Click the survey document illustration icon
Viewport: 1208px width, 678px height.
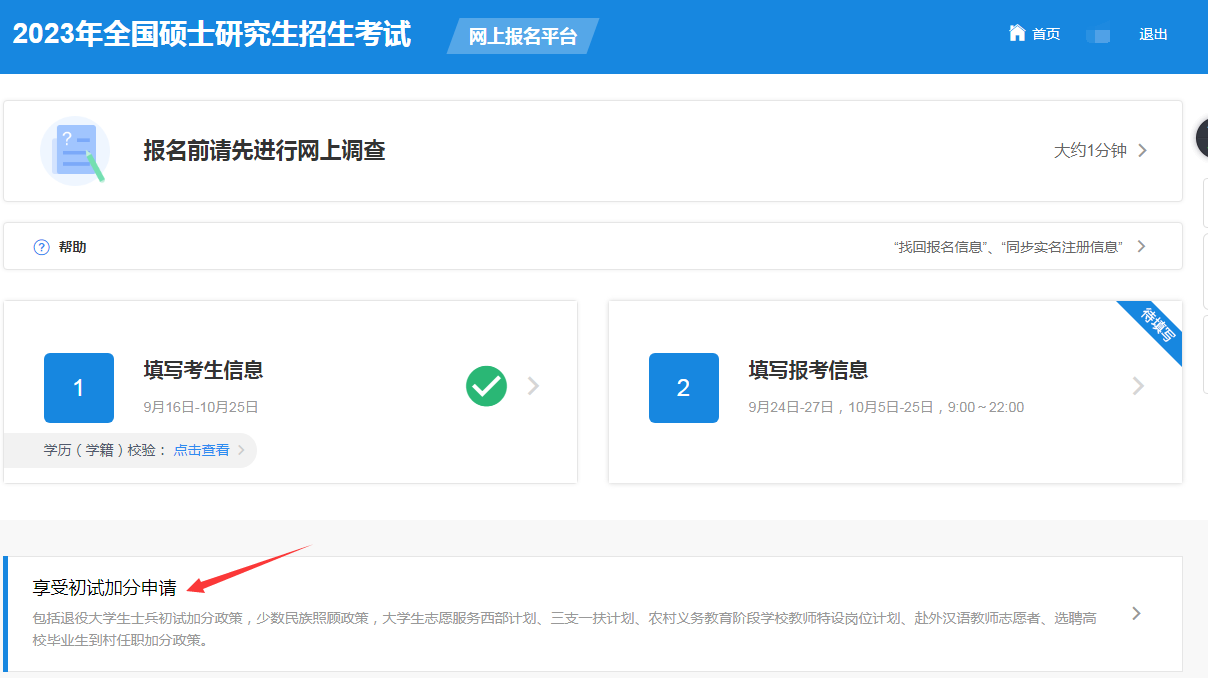pyautogui.click(x=74, y=151)
